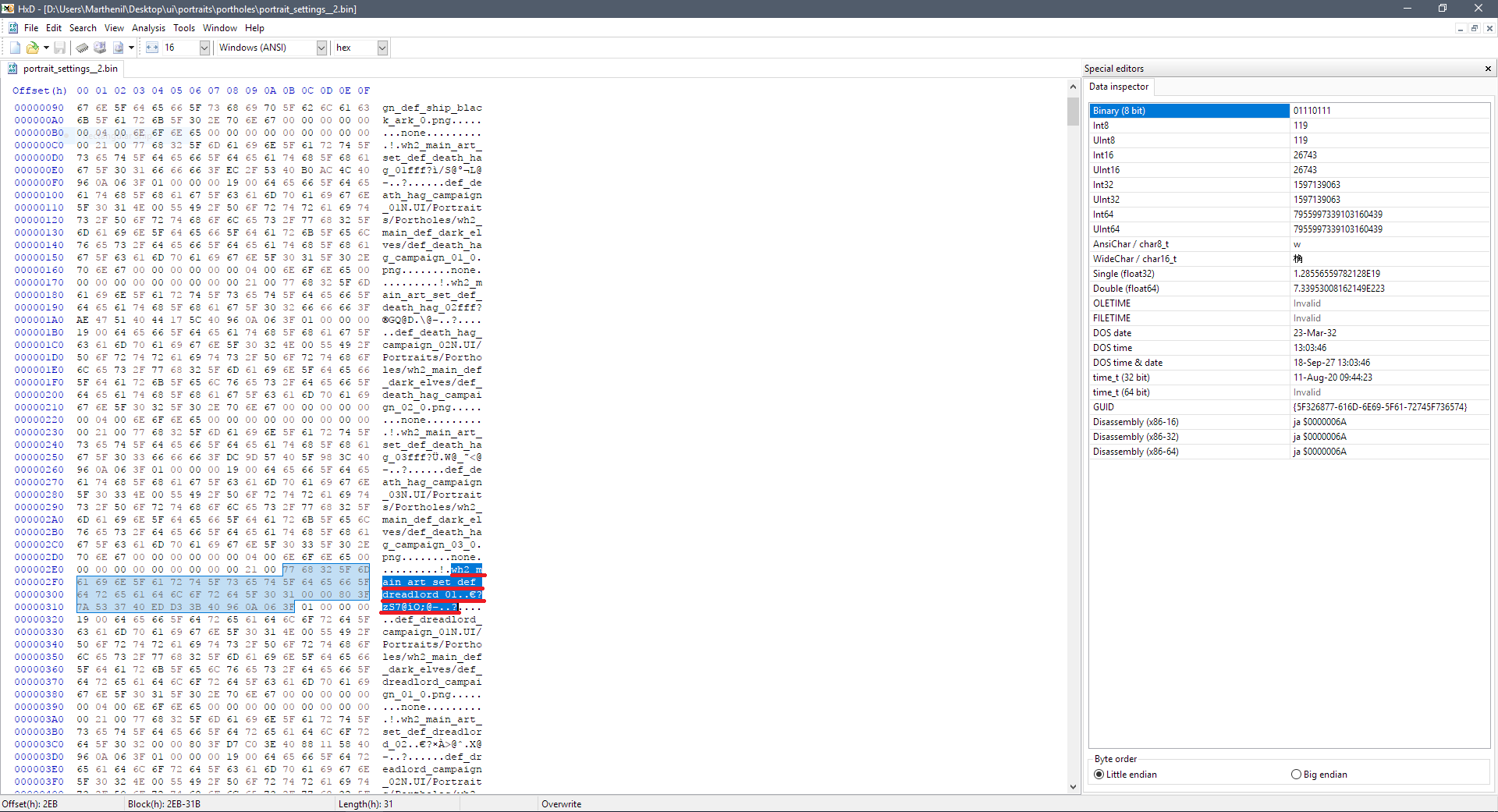Close the Special editors panel
Image resolution: width=1498 pixels, height=812 pixels.
pyautogui.click(x=1488, y=69)
